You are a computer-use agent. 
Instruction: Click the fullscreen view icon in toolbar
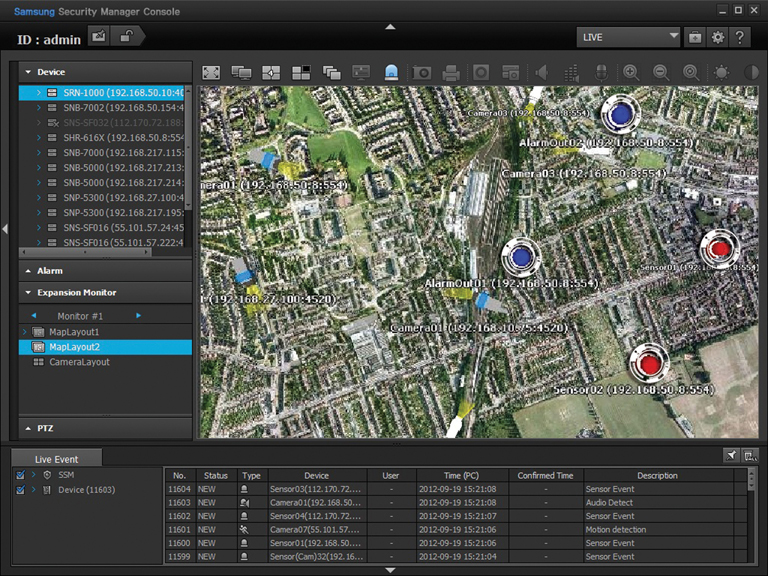click(211, 73)
